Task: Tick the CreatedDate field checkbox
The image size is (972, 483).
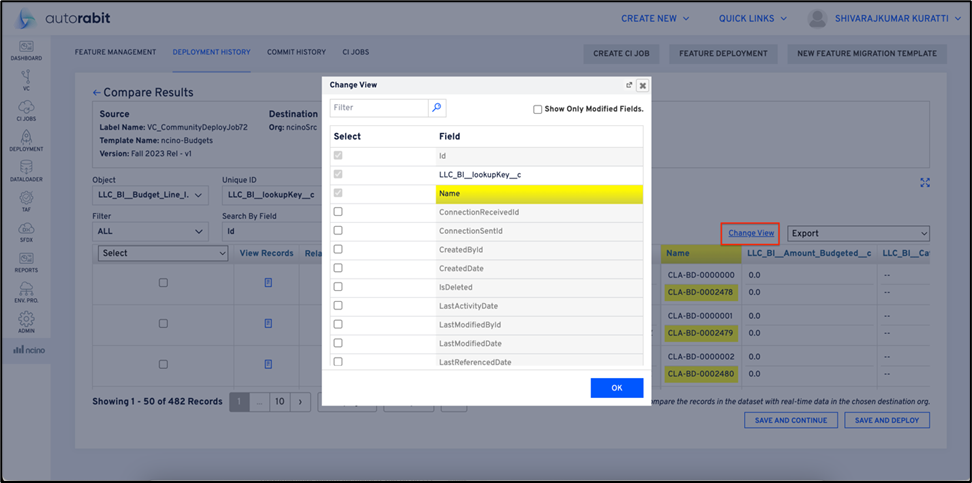Action: pyautogui.click(x=338, y=268)
